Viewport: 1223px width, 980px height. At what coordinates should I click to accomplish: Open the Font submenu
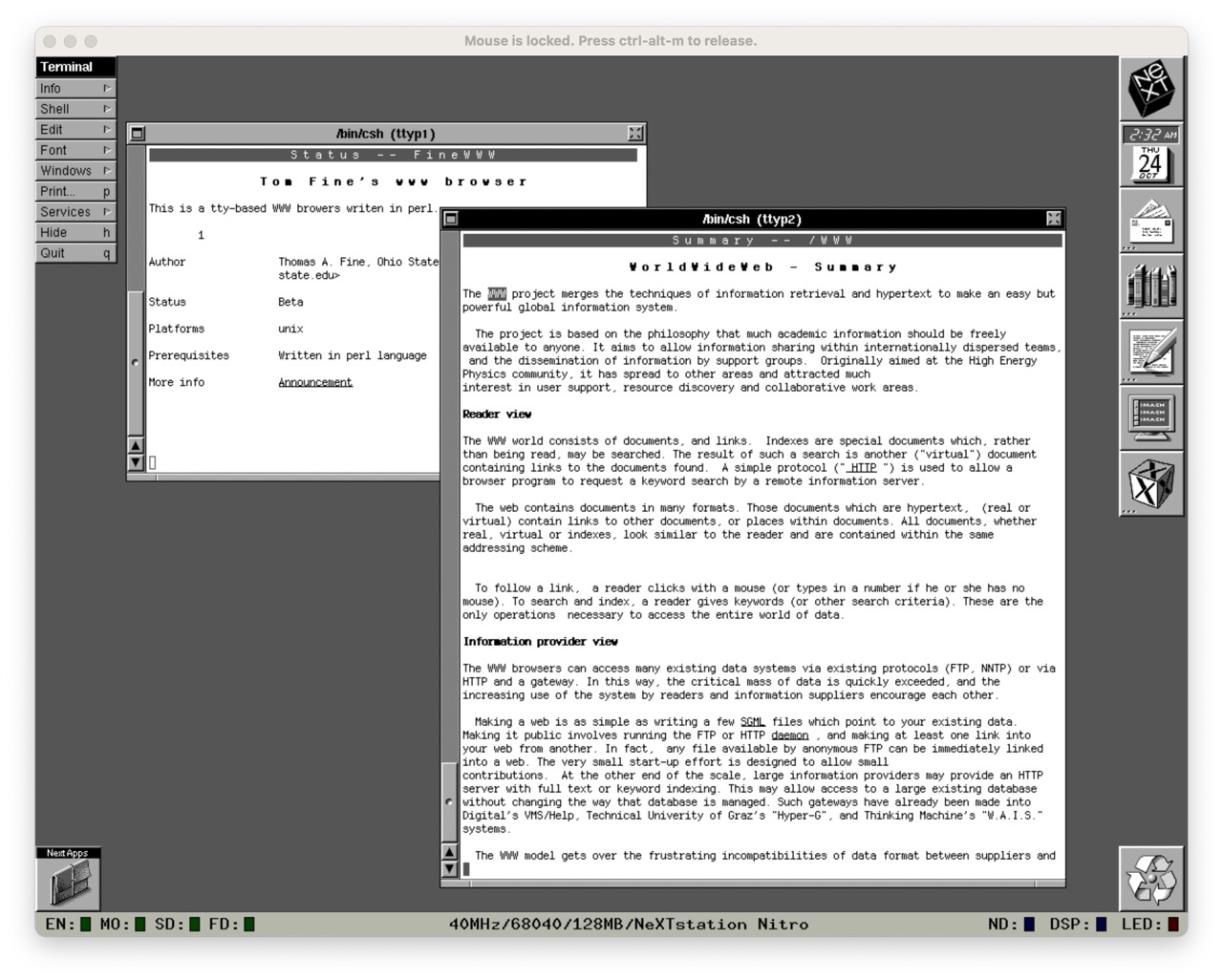[x=75, y=150]
